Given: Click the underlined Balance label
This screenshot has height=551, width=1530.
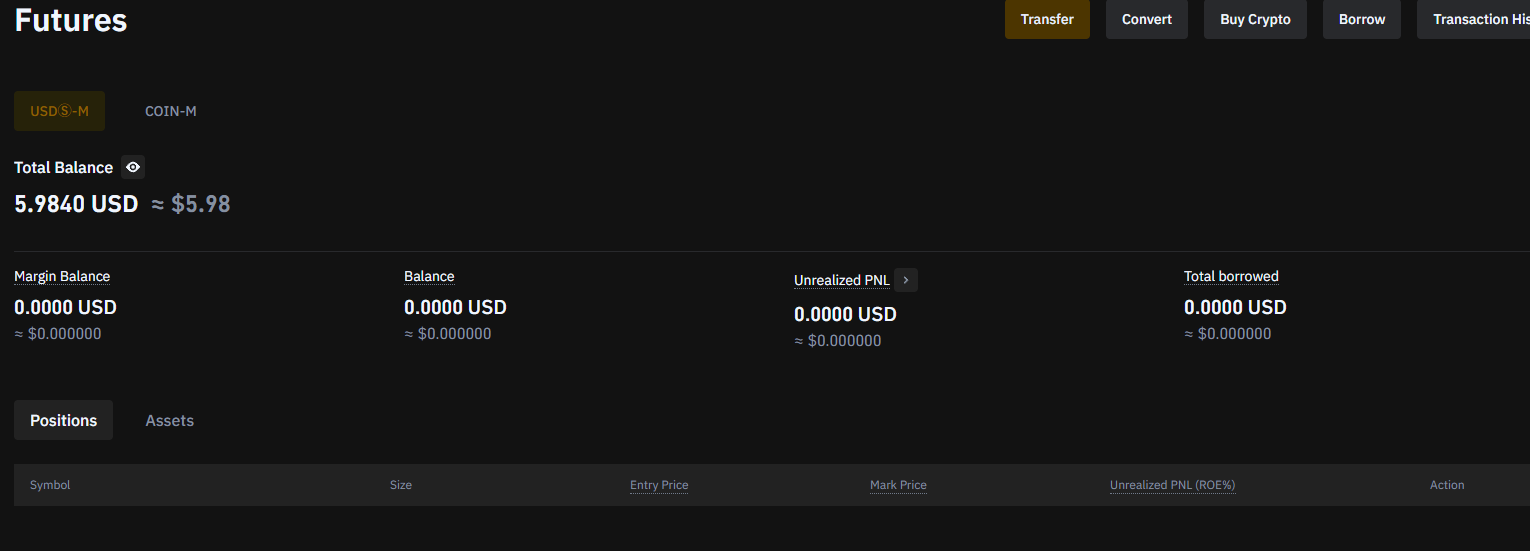Looking at the screenshot, I should pyautogui.click(x=429, y=276).
